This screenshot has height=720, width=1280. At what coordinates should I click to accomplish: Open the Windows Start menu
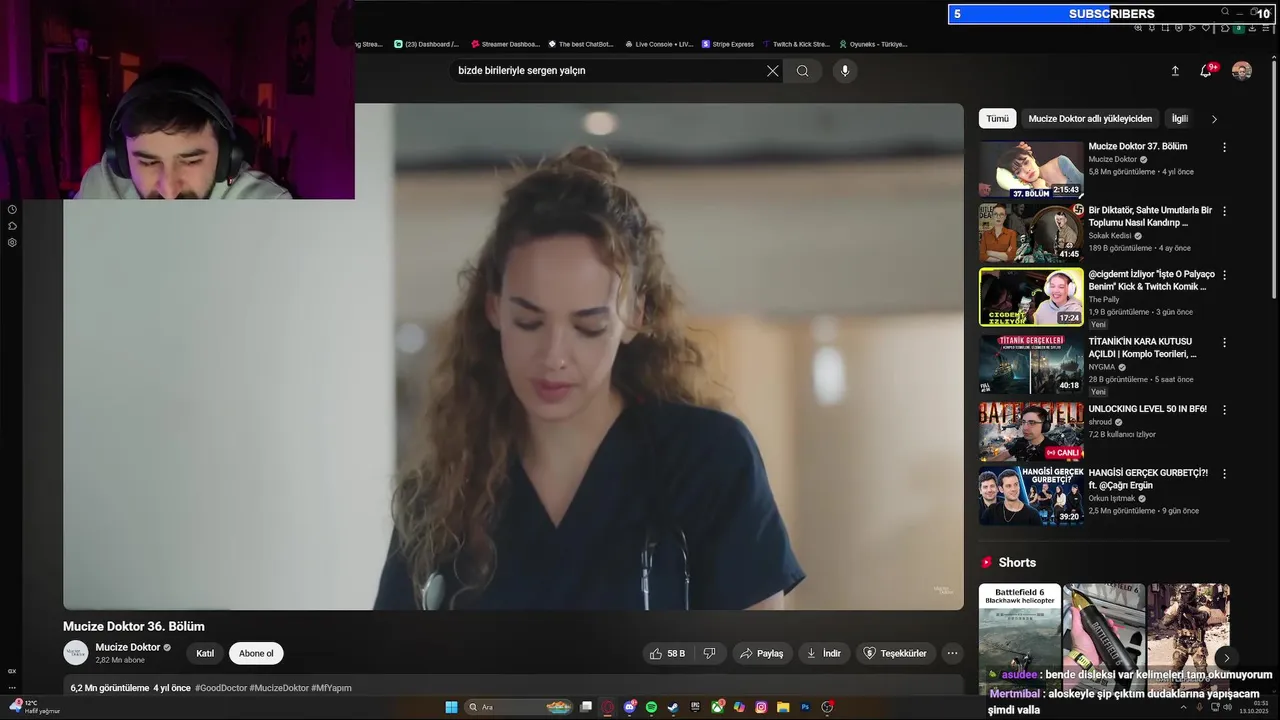pyautogui.click(x=451, y=707)
